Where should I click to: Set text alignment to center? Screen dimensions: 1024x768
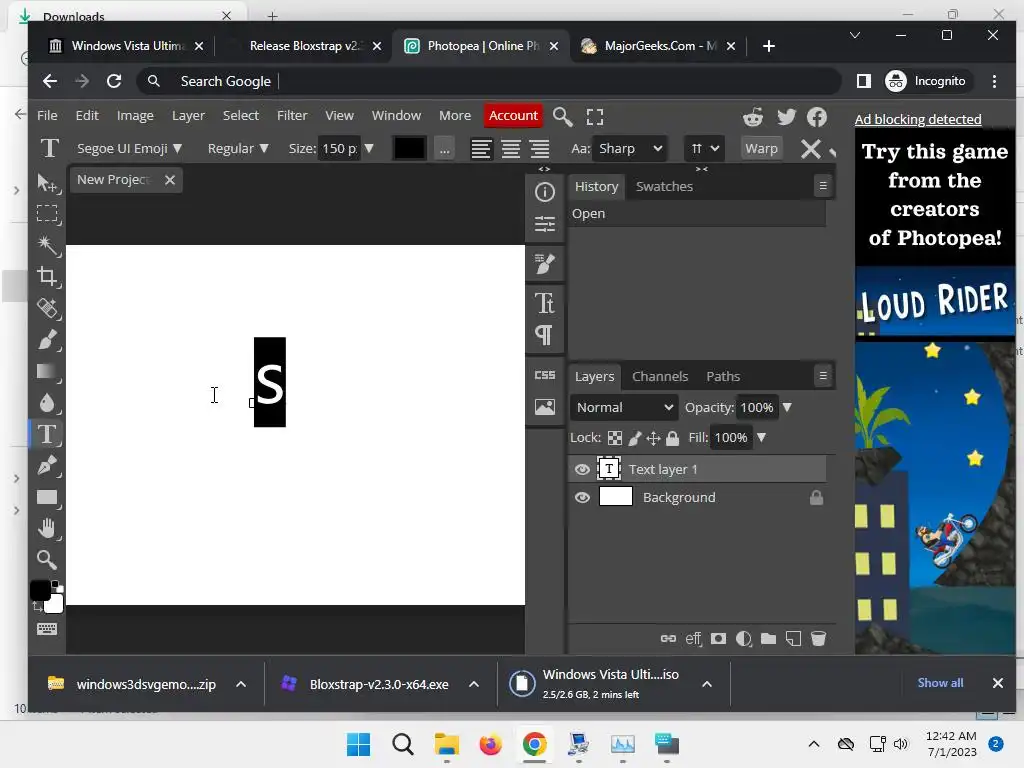pyautogui.click(x=511, y=149)
